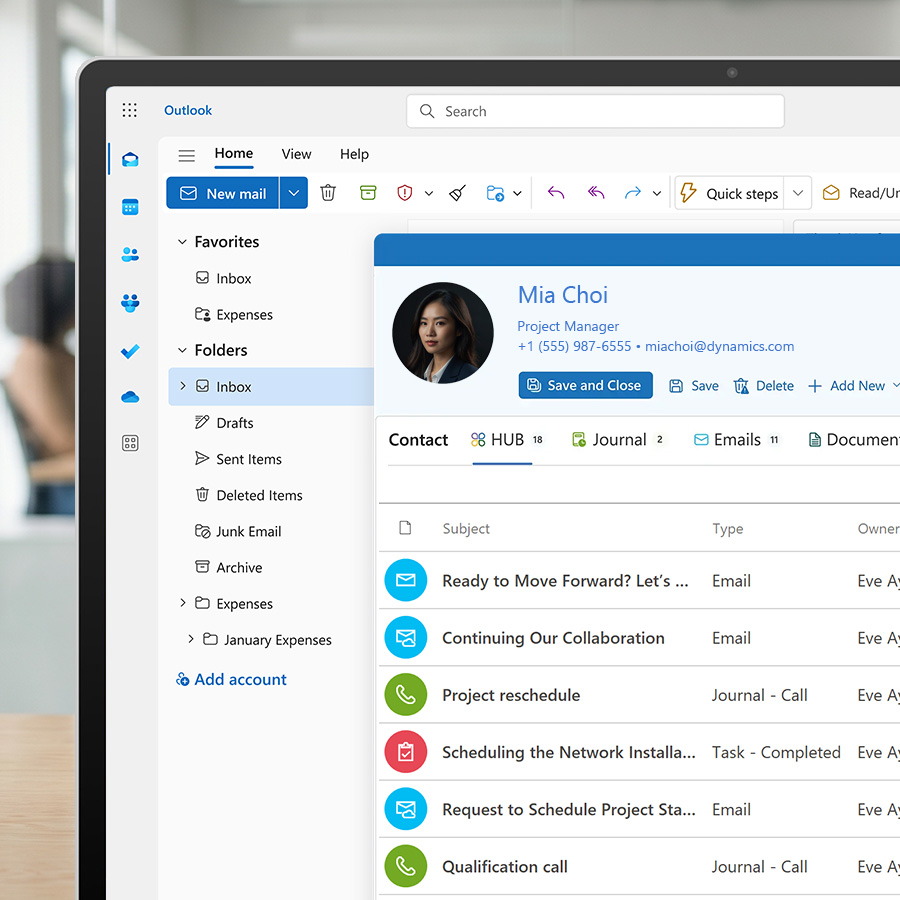Open Groups icon in the app rail
Screen dimensions: 900x900
point(130,302)
